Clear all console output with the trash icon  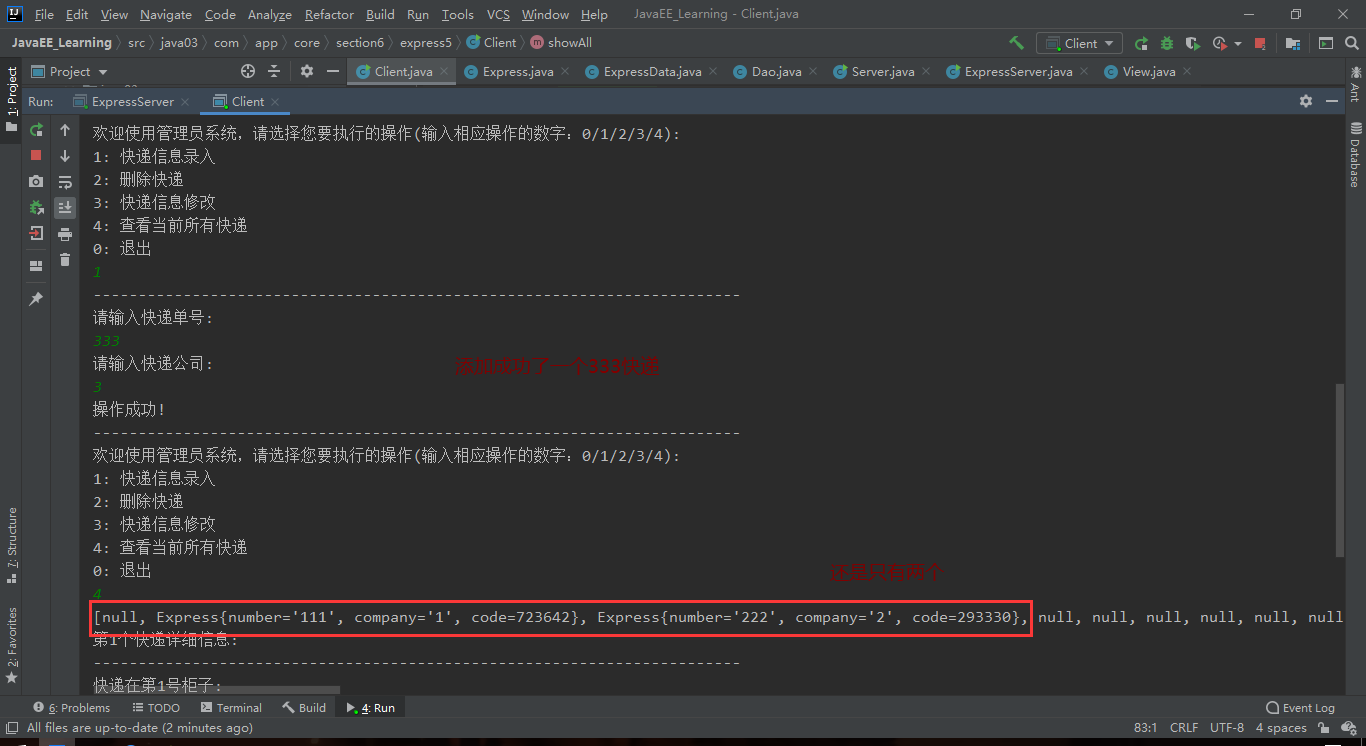[x=65, y=260]
